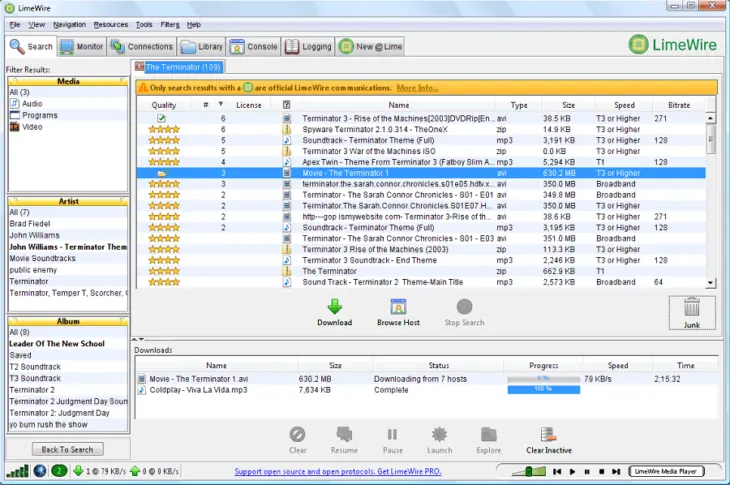Open the Logging tab
Viewport: 730px width, 485px height.
coord(308,47)
